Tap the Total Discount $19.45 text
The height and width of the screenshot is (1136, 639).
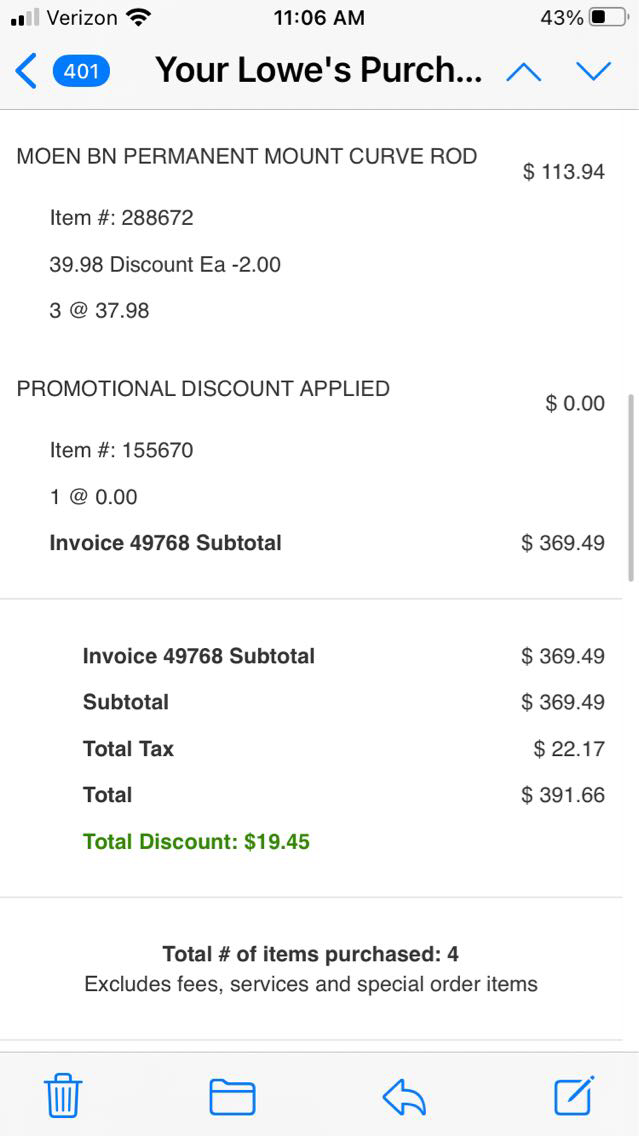tap(196, 842)
